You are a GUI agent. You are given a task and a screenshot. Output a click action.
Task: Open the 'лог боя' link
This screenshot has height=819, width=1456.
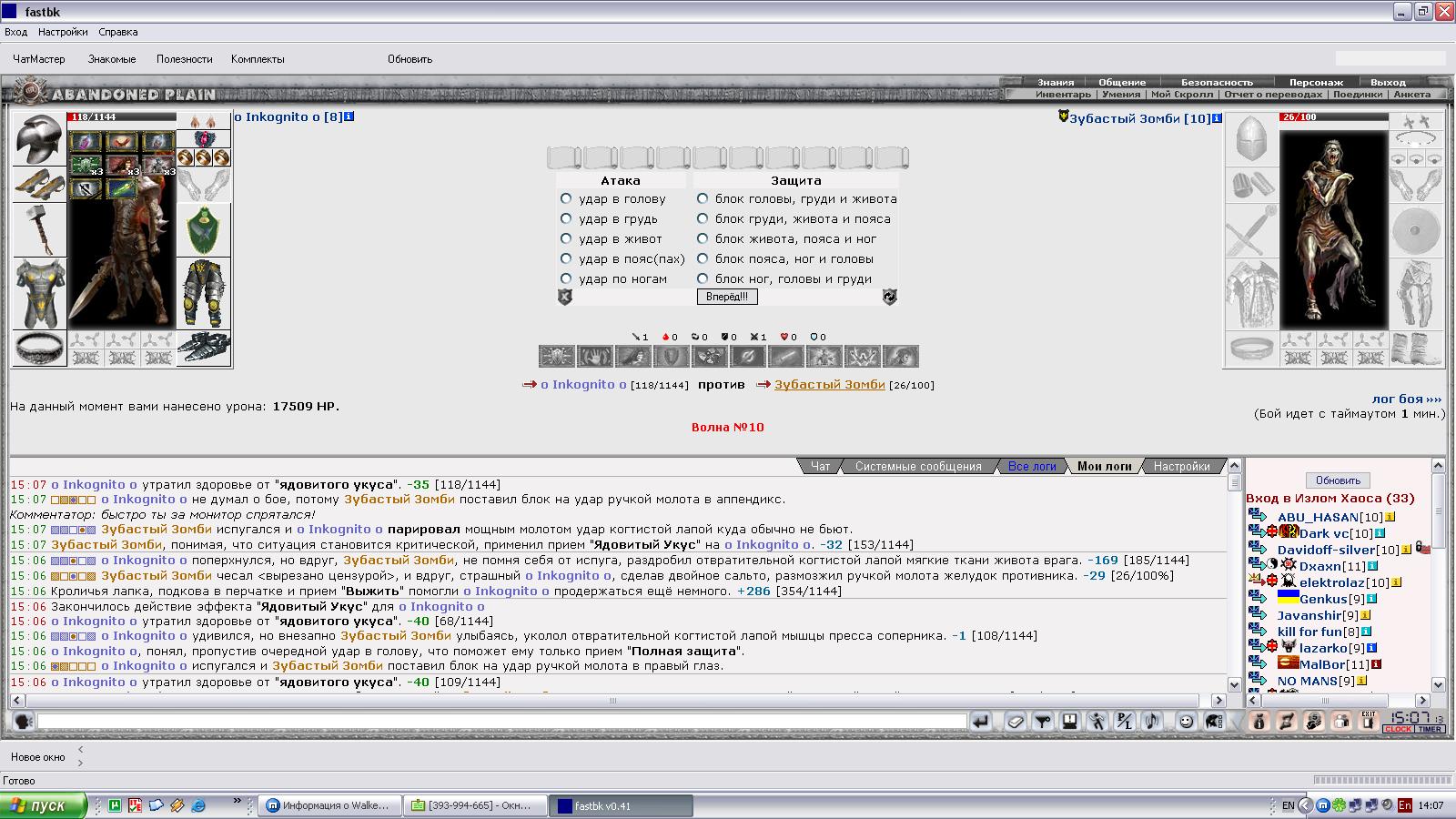1406,399
